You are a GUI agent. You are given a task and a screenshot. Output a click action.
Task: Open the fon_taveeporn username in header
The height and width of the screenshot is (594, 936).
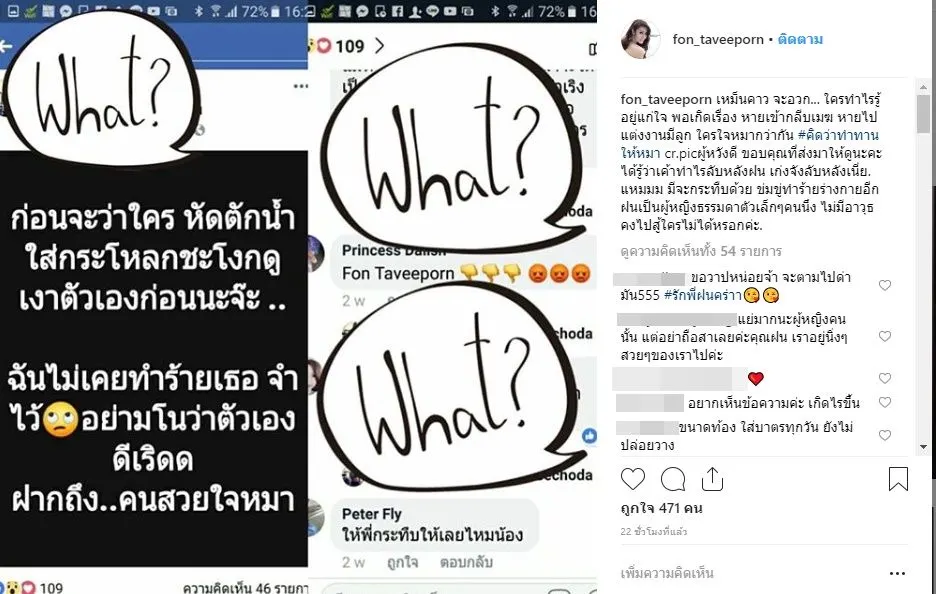click(718, 39)
